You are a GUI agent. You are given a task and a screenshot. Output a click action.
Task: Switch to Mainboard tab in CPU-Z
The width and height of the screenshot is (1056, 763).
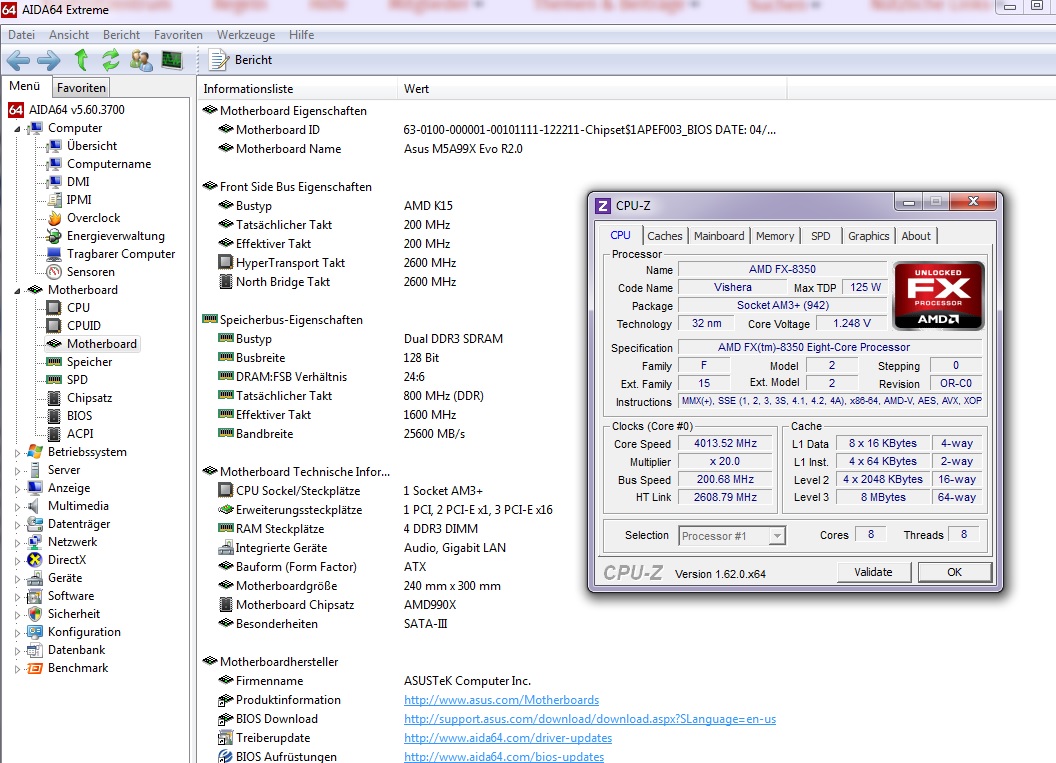(719, 236)
